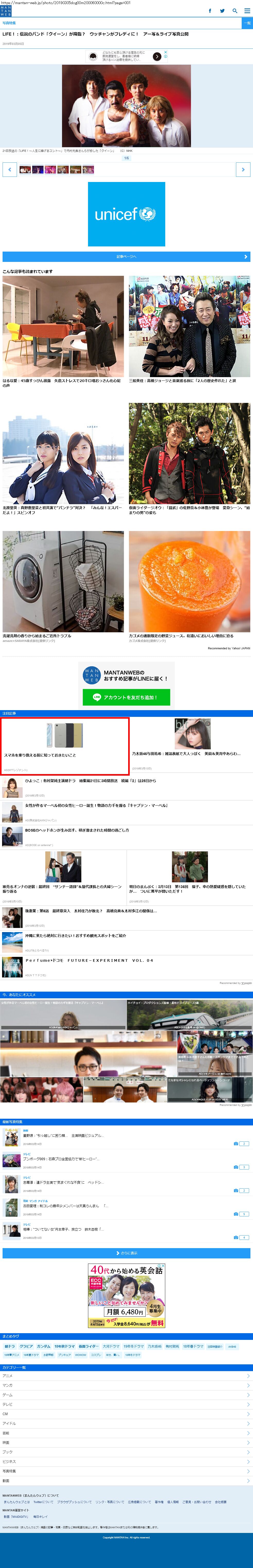This screenshot has height=1568, width=253.
Task: Open the Perfume×ドコモ FUTURE-EXPERIMENT article
Action: (89, 960)
